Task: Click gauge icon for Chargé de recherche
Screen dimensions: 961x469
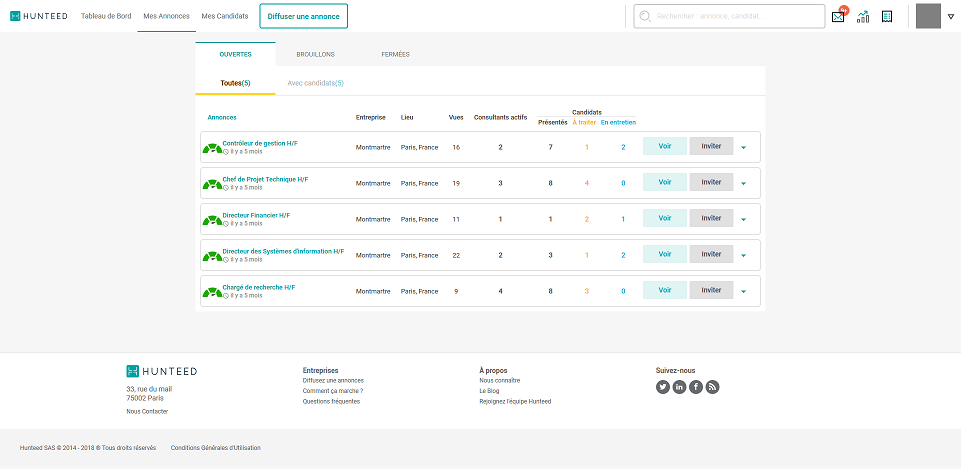Action: (212, 292)
